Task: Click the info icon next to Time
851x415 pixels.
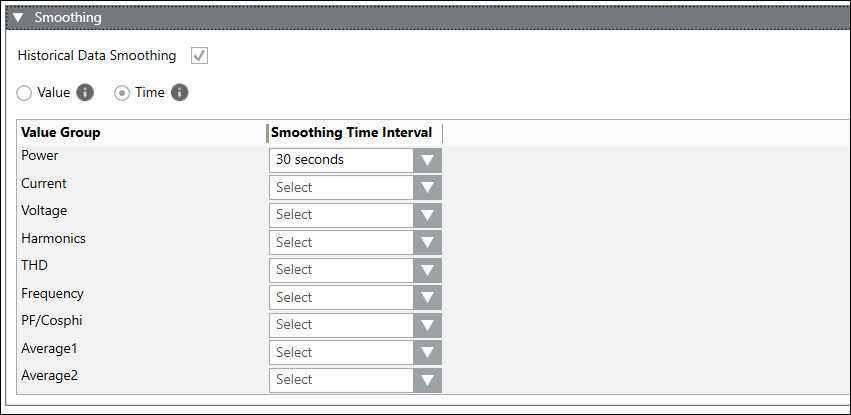Action: [179, 93]
